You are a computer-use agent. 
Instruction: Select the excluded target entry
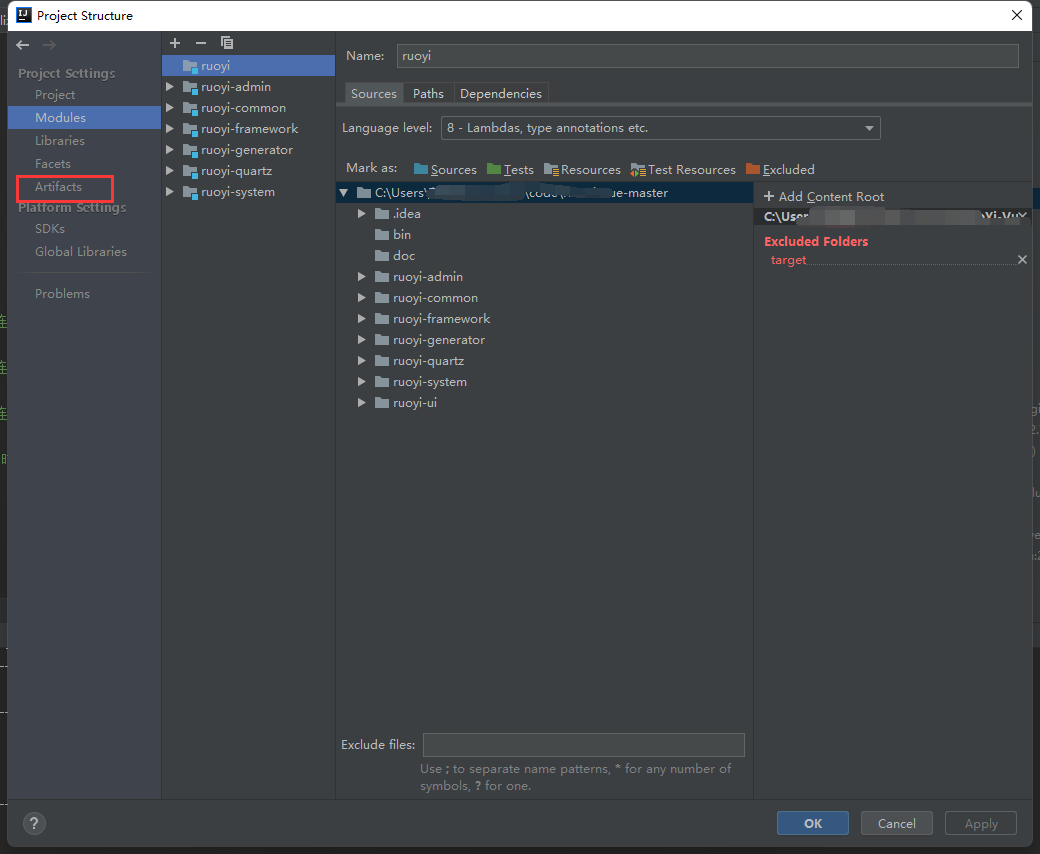pyautogui.click(x=789, y=260)
